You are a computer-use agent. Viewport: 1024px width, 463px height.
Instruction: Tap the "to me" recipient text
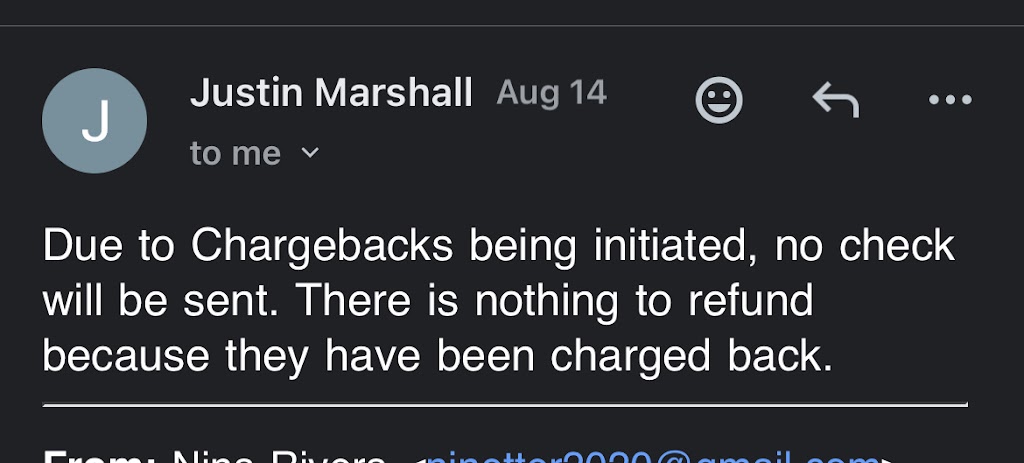235,153
